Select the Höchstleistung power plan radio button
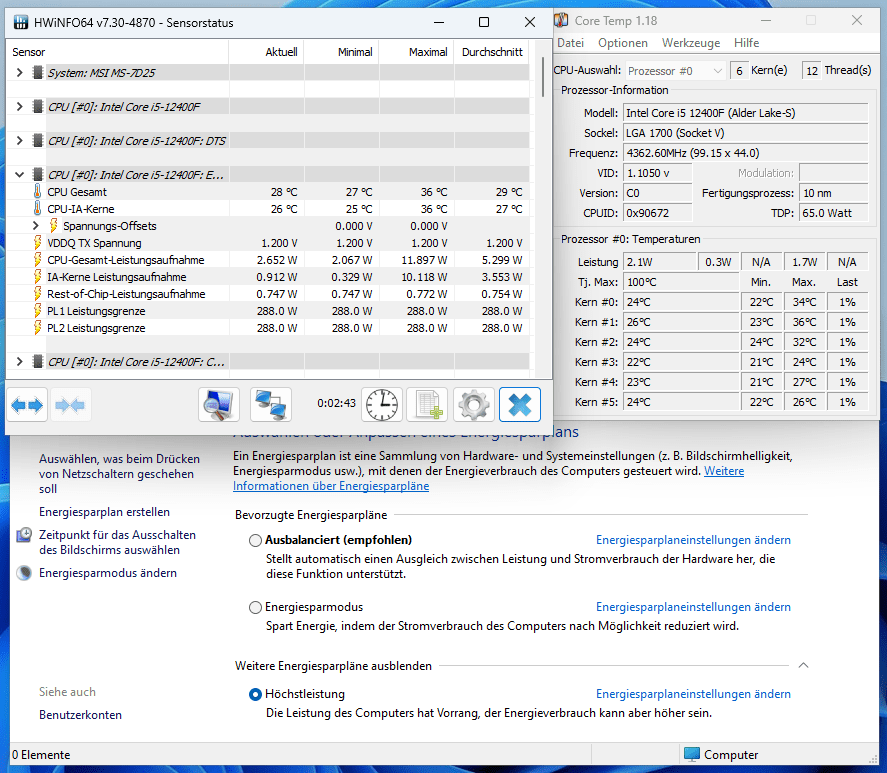The image size is (887, 773). click(255, 694)
